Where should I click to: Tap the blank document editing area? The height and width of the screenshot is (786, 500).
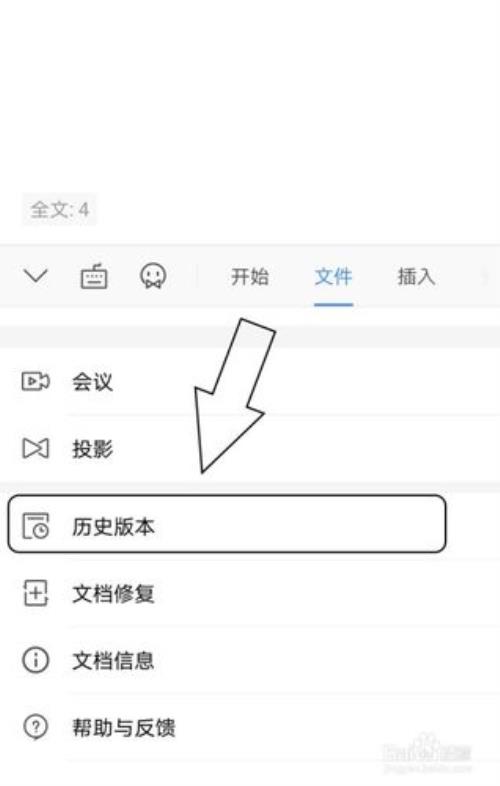[x=250, y=95]
